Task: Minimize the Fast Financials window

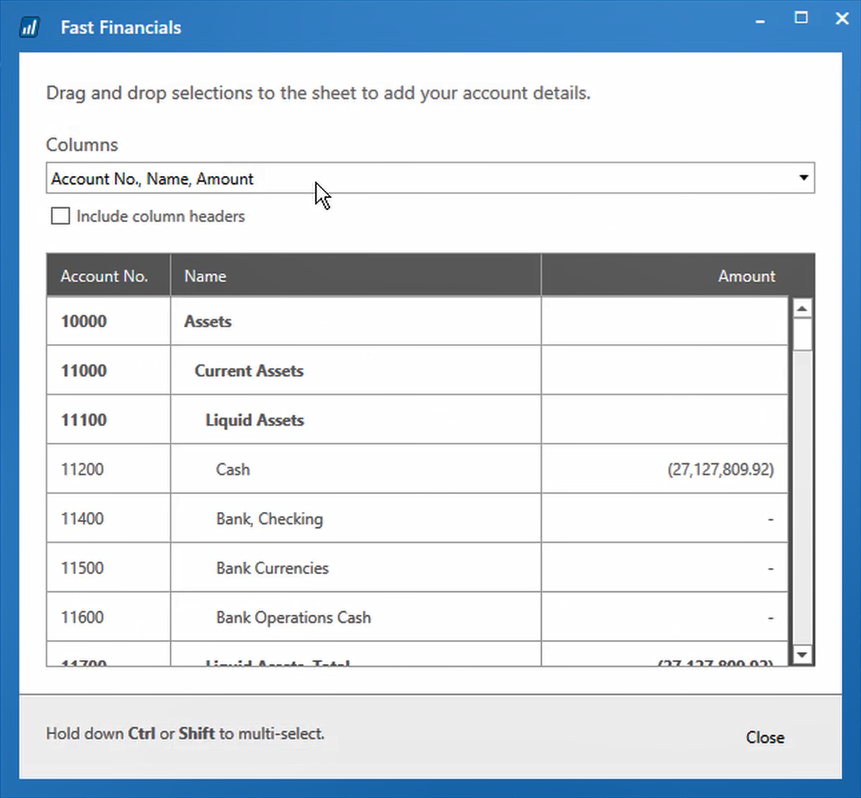Action: point(761,21)
